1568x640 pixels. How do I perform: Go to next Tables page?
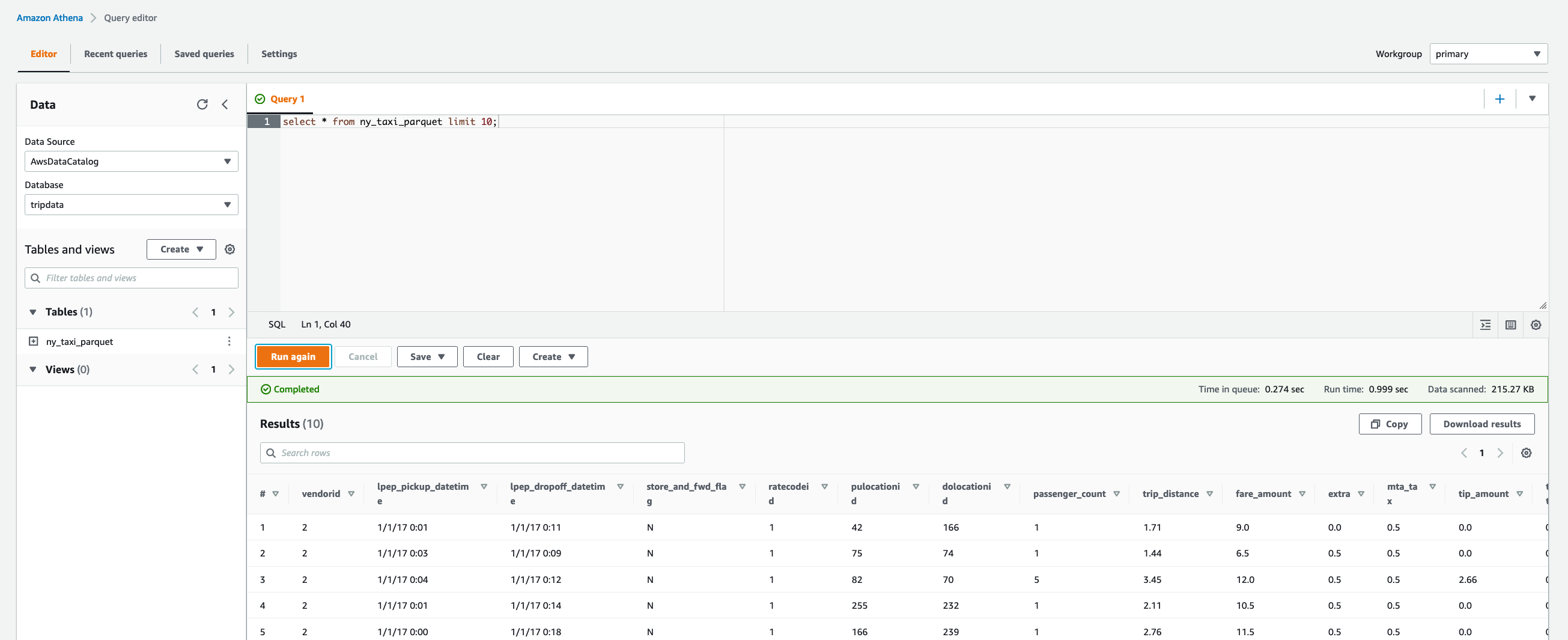tap(231, 312)
